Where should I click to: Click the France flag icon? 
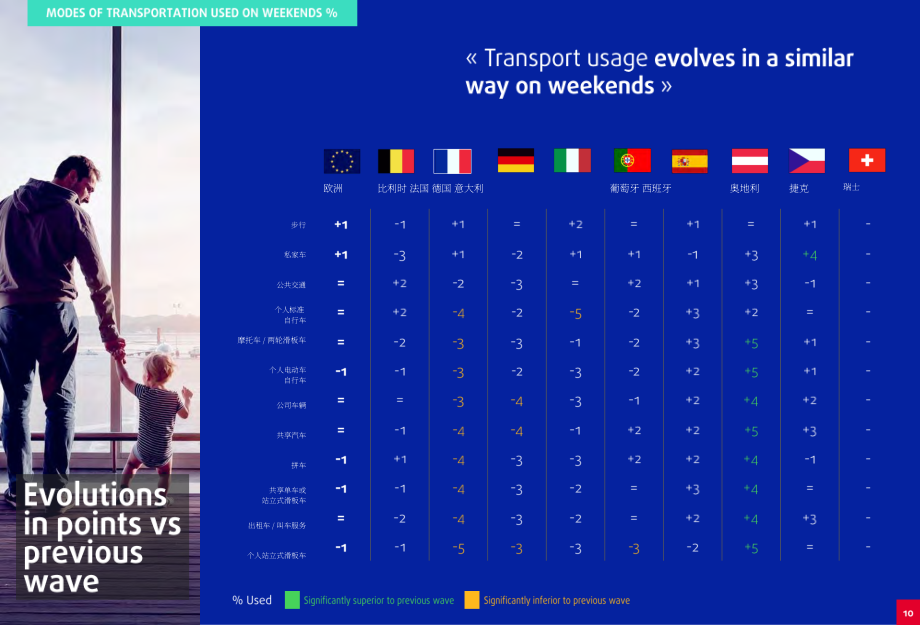452,161
